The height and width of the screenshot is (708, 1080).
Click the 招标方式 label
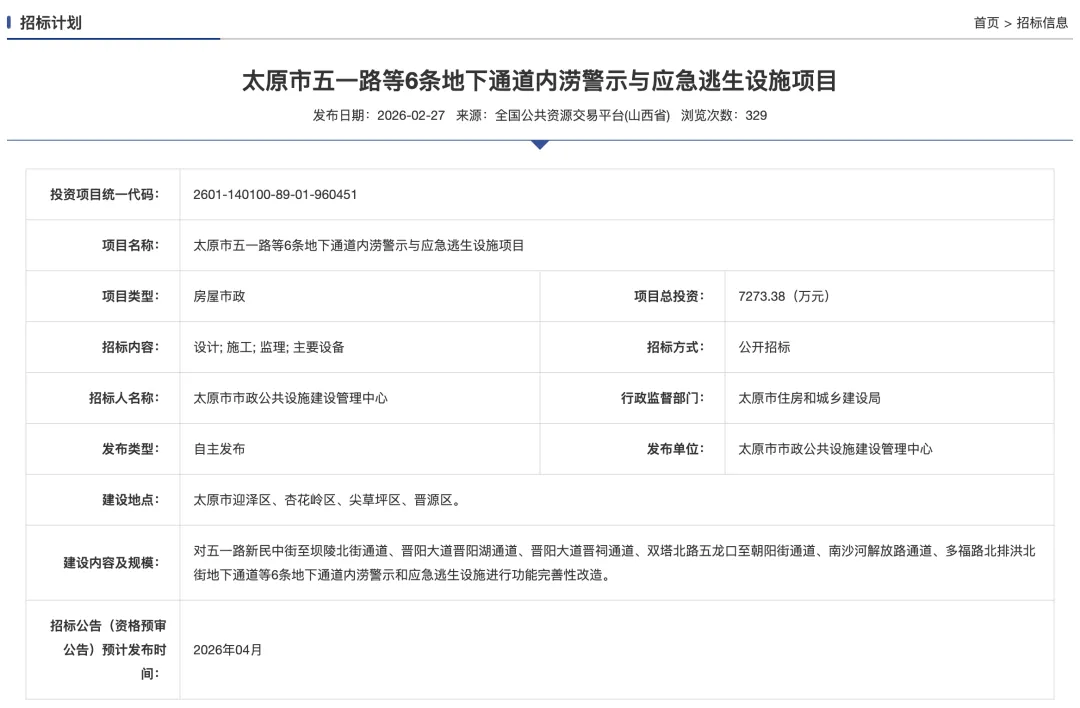[676, 347]
